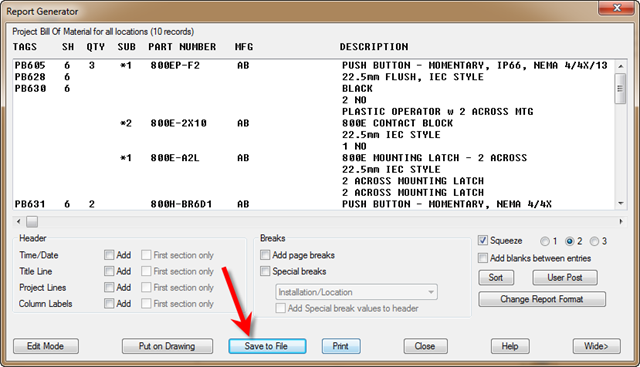Click the BLACK description line

(x=358, y=88)
